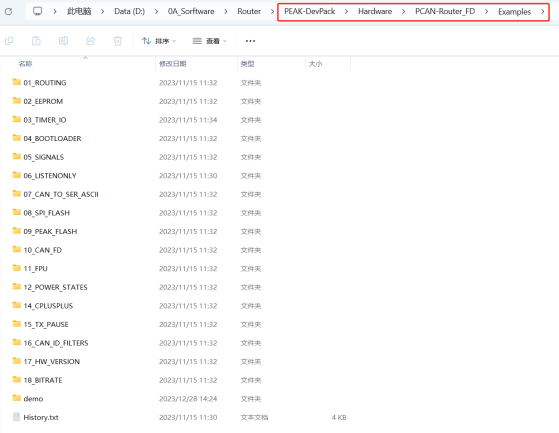The height and width of the screenshot is (433, 559).
Task: Select the 04_BOOTLOADER folder
Action: 52,139
